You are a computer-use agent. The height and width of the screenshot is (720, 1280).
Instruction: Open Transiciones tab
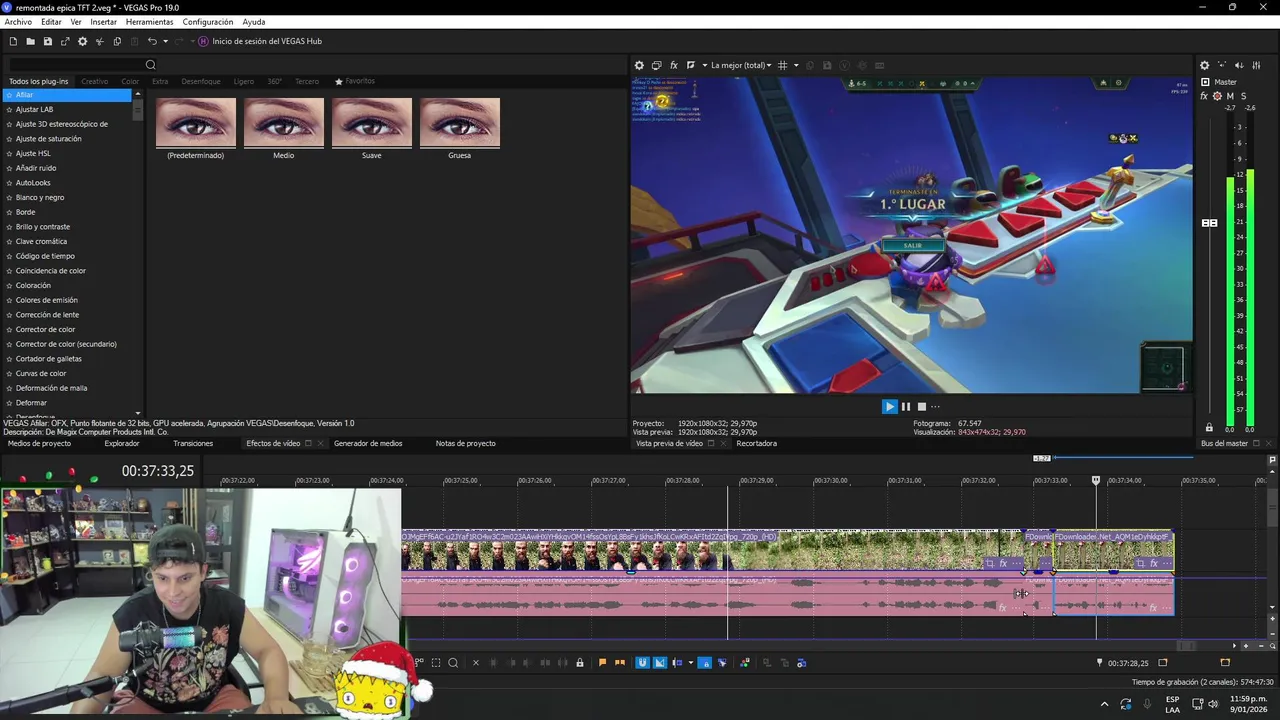coord(193,443)
